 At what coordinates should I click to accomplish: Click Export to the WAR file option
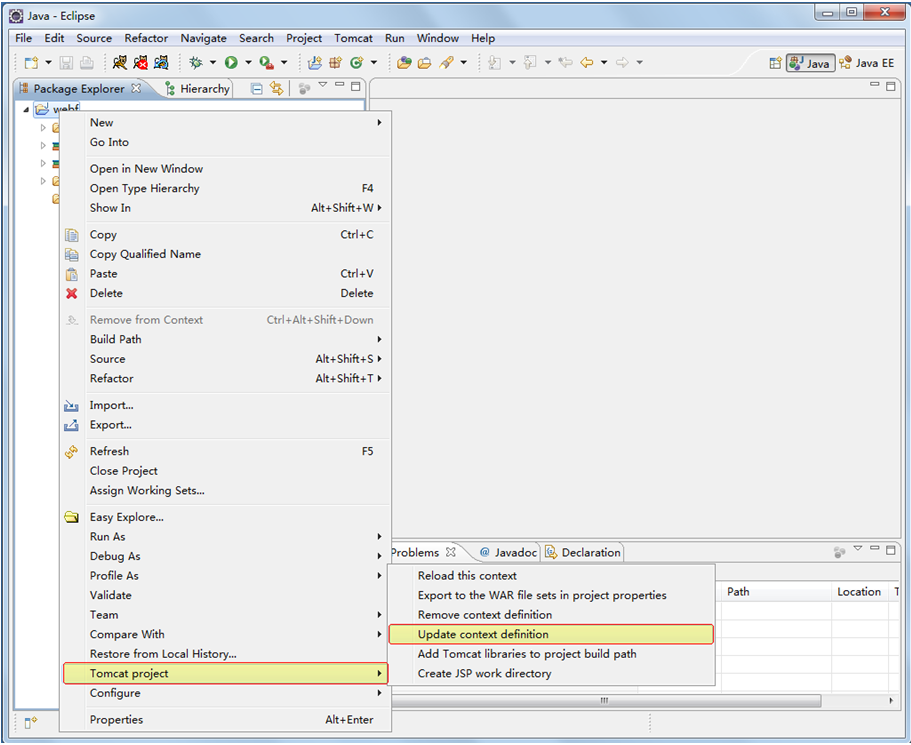[551, 595]
